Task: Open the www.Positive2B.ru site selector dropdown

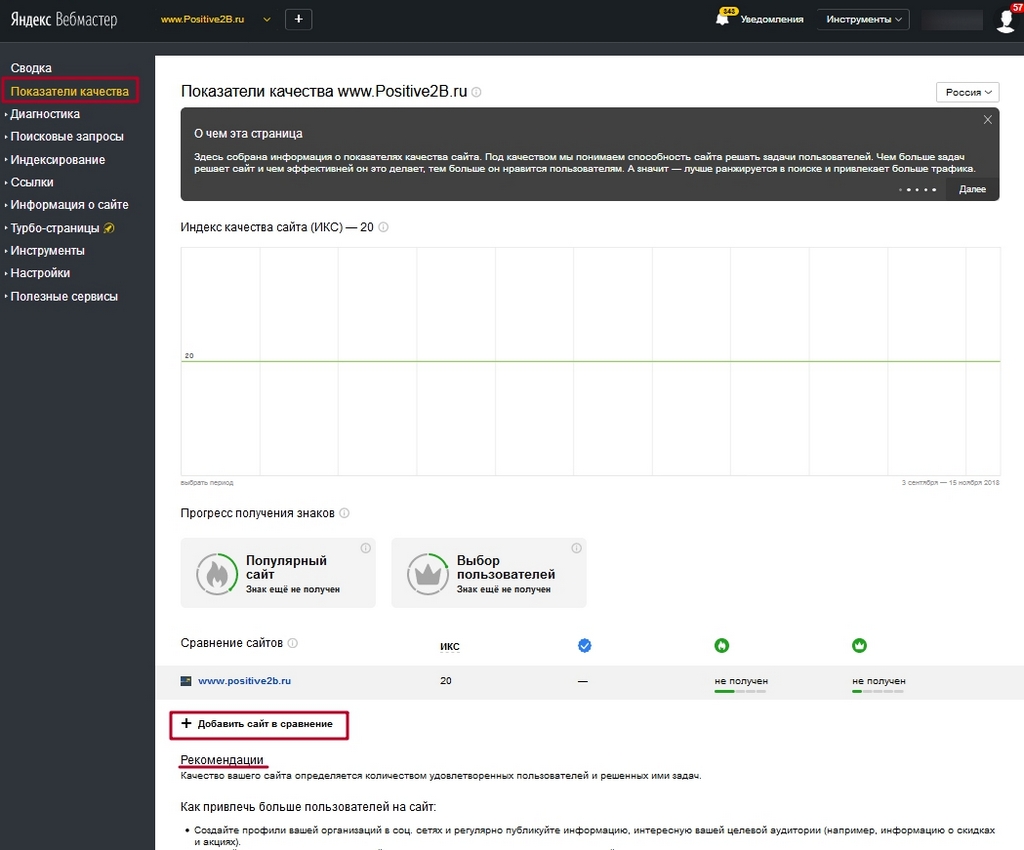Action: 216,20
